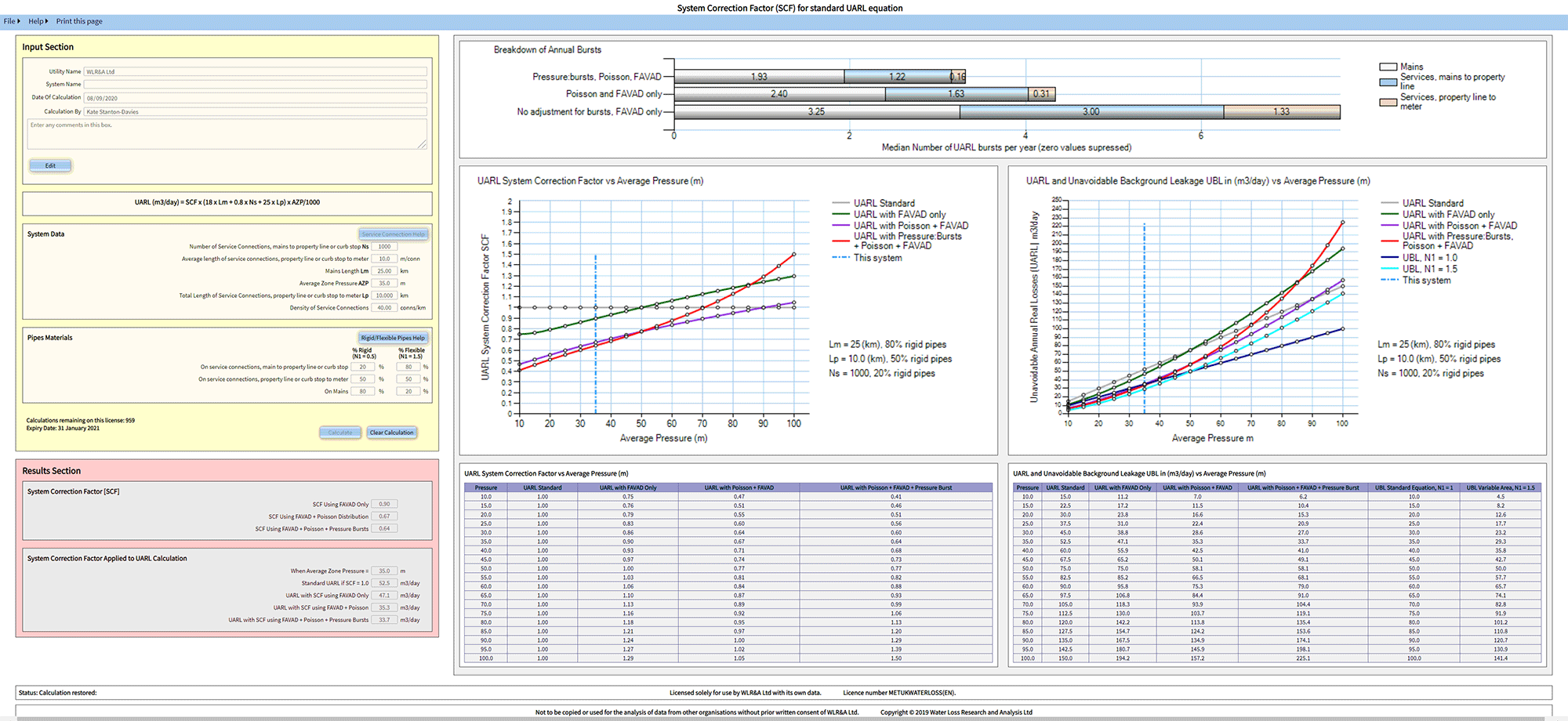Click the 'UBL Standard Equation, N1 = 1' column header
The image size is (1568, 721).
point(1414,487)
